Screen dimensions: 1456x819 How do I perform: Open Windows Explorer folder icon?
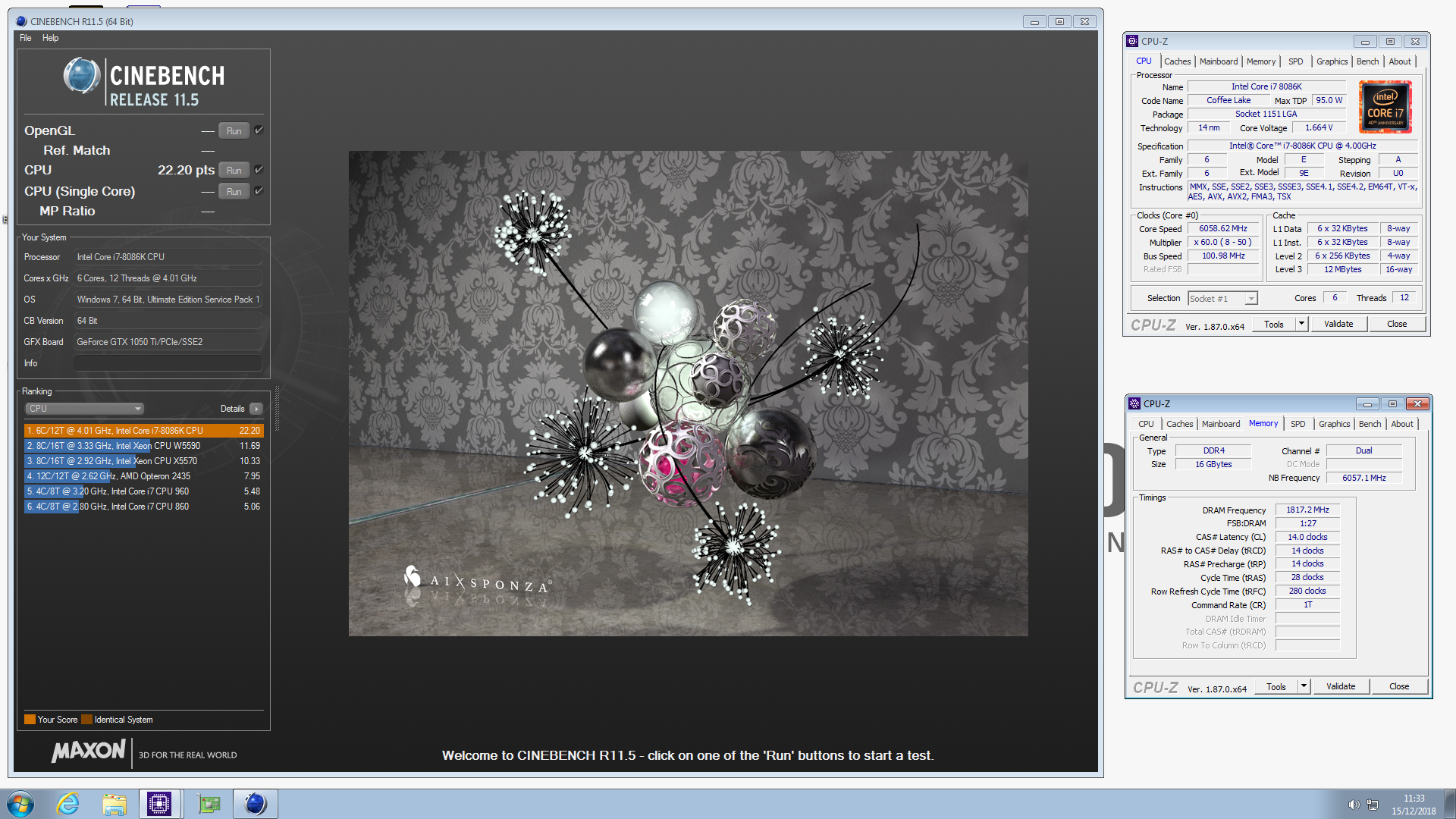pyautogui.click(x=115, y=804)
